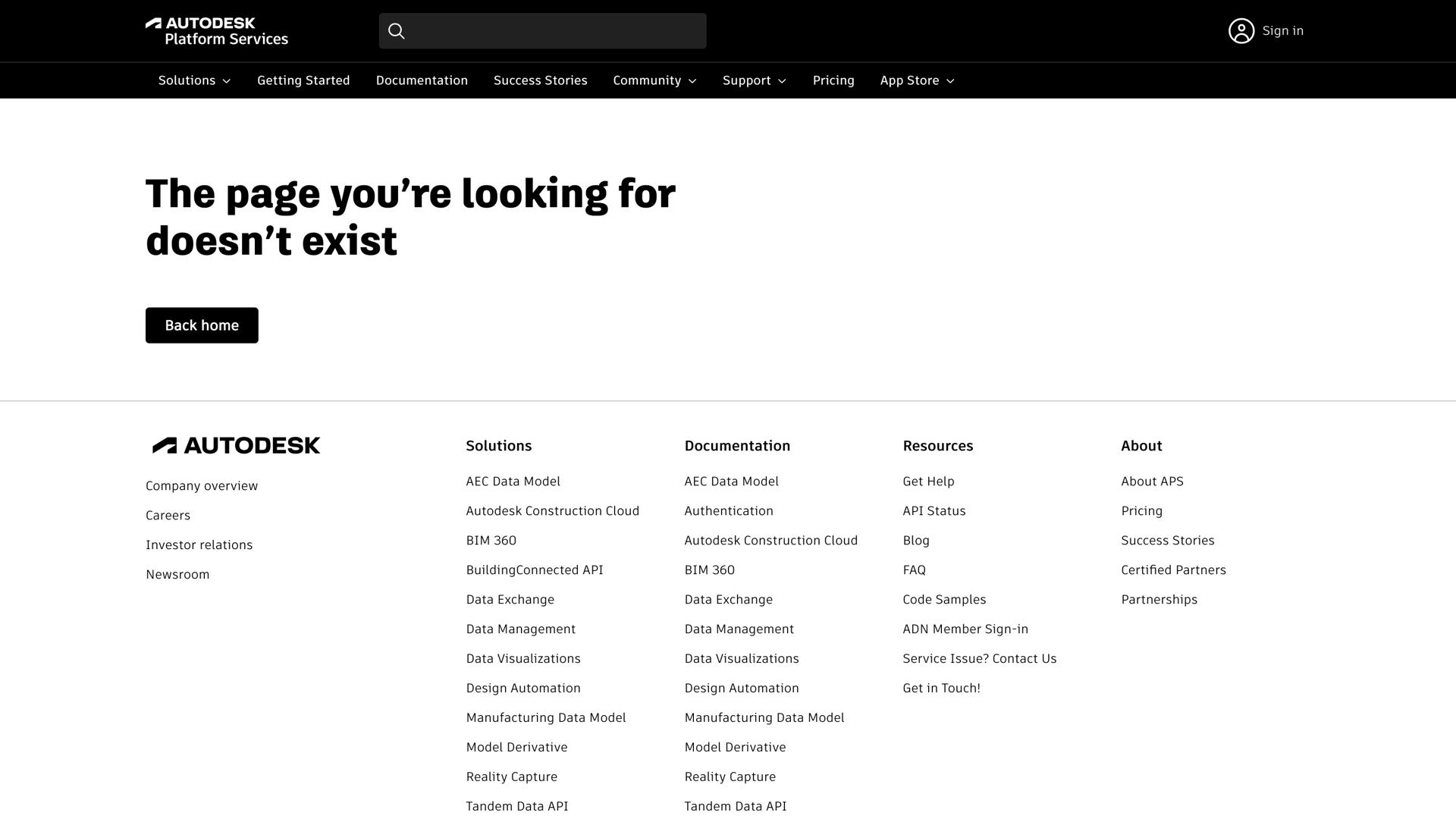Open Authentication under Documentation
This screenshot has height=819, width=1456.
click(x=728, y=511)
